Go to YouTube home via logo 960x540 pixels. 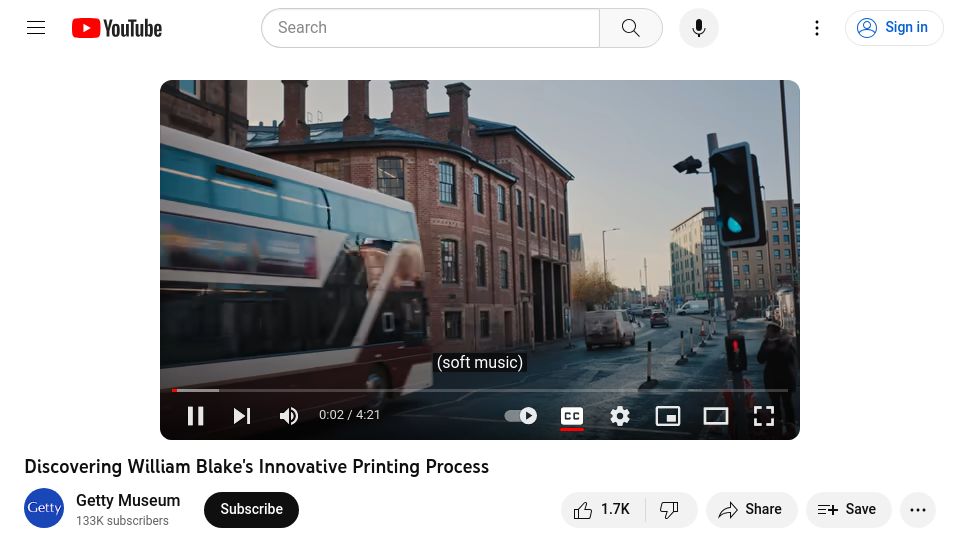click(x=117, y=28)
